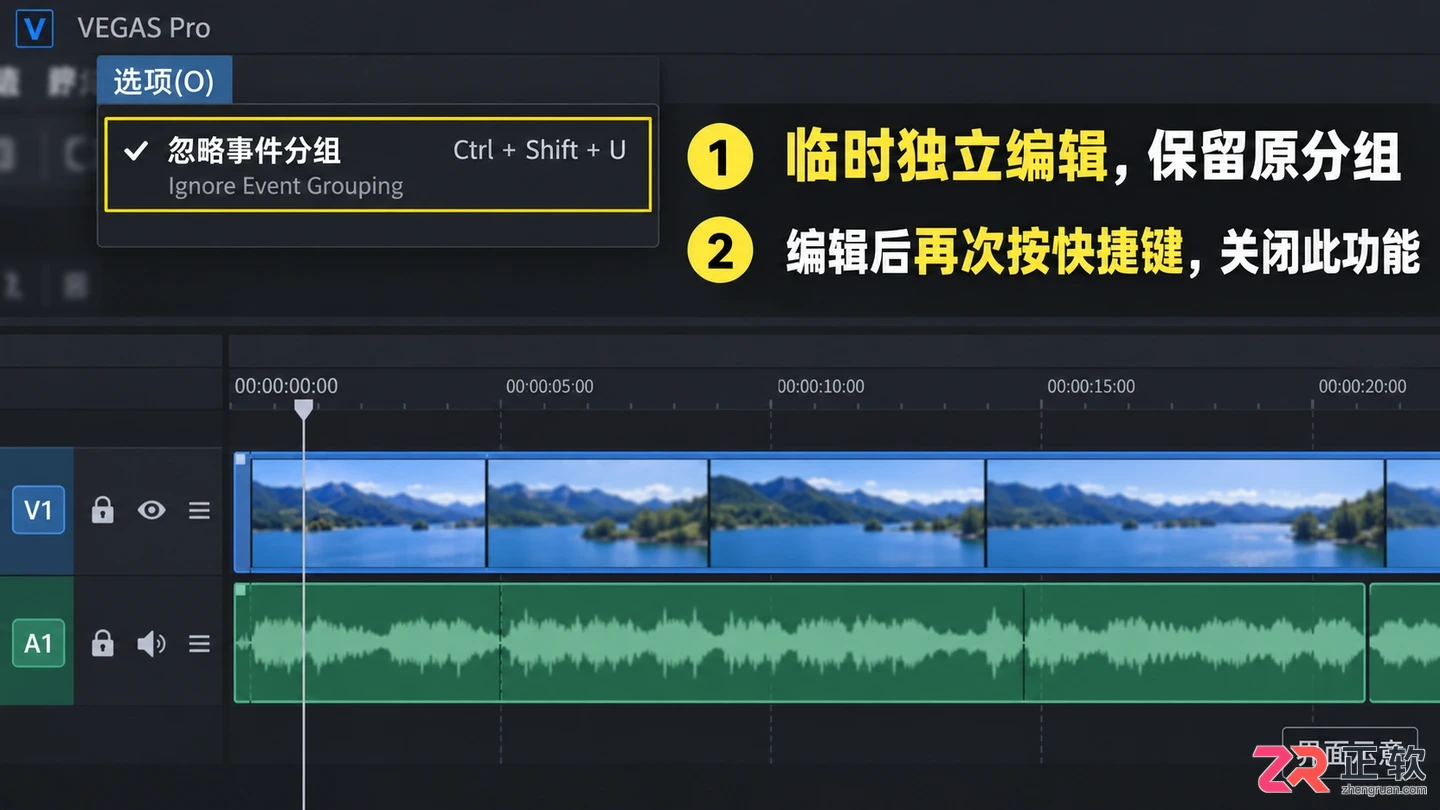Lock the V1 video track
This screenshot has height=810, width=1440.
(x=103, y=510)
